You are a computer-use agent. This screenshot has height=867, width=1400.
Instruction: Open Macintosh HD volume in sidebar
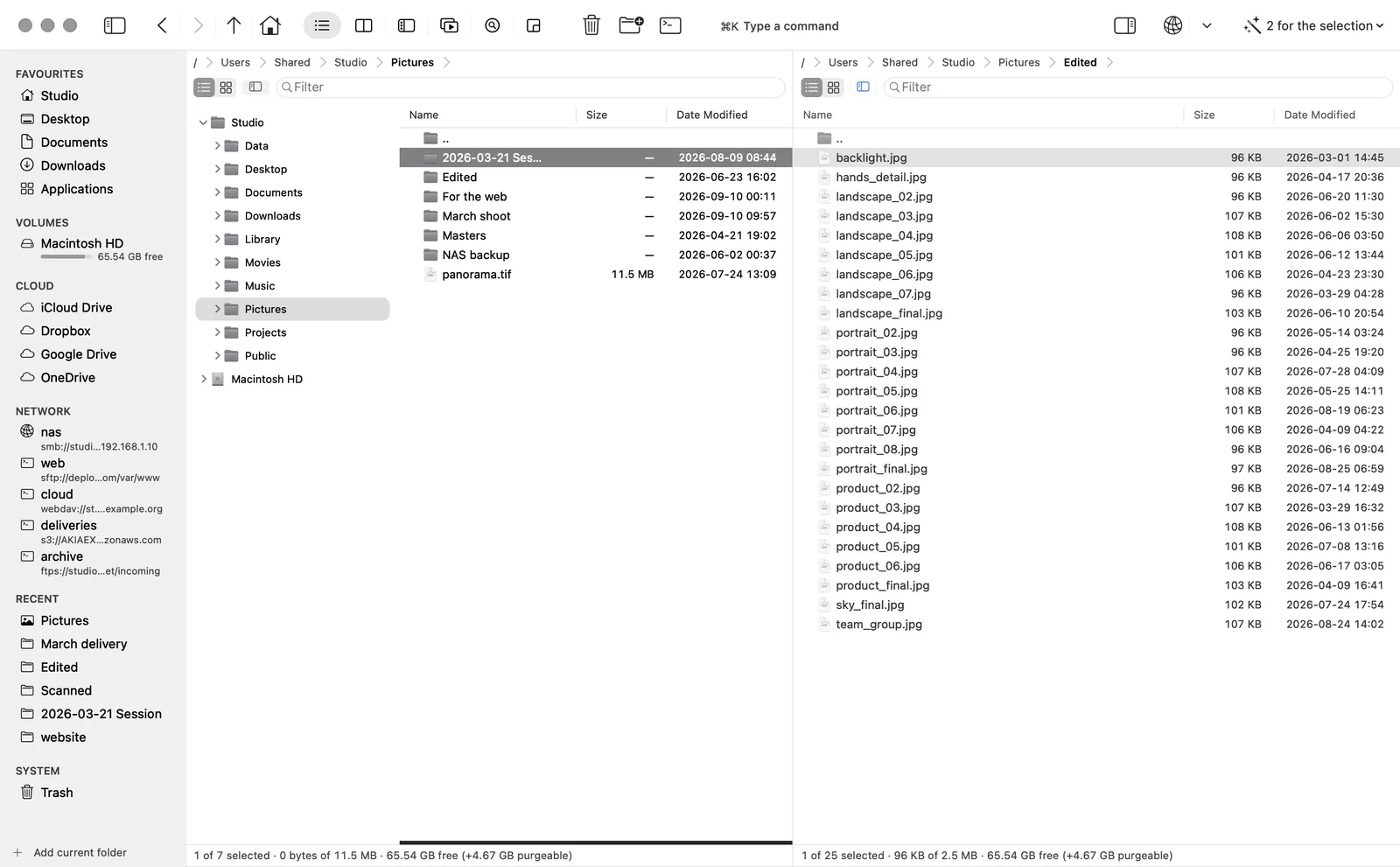click(x=82, y=243)
